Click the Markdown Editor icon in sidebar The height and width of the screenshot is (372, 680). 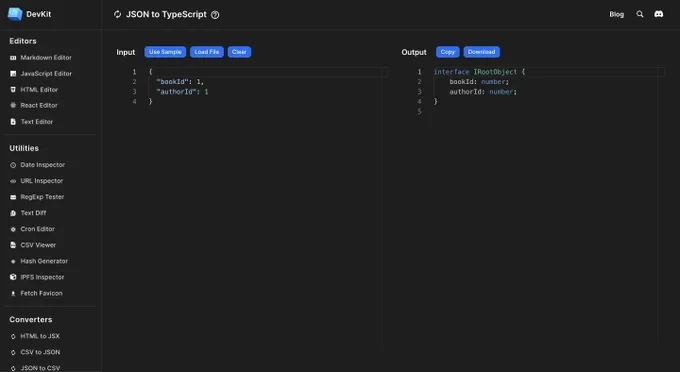coord(13,58)
